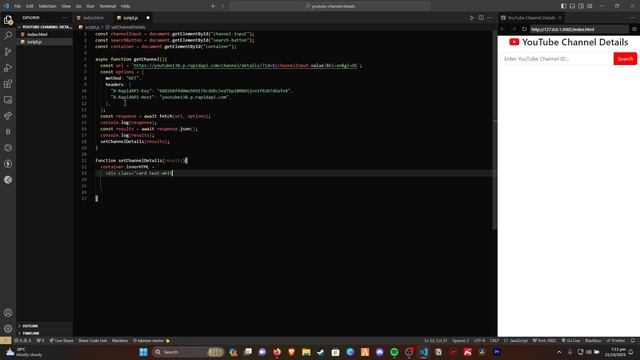Go back in the preview browser
Image resolution: width=640 pixels, height=360 pixels.
(503, 29)
